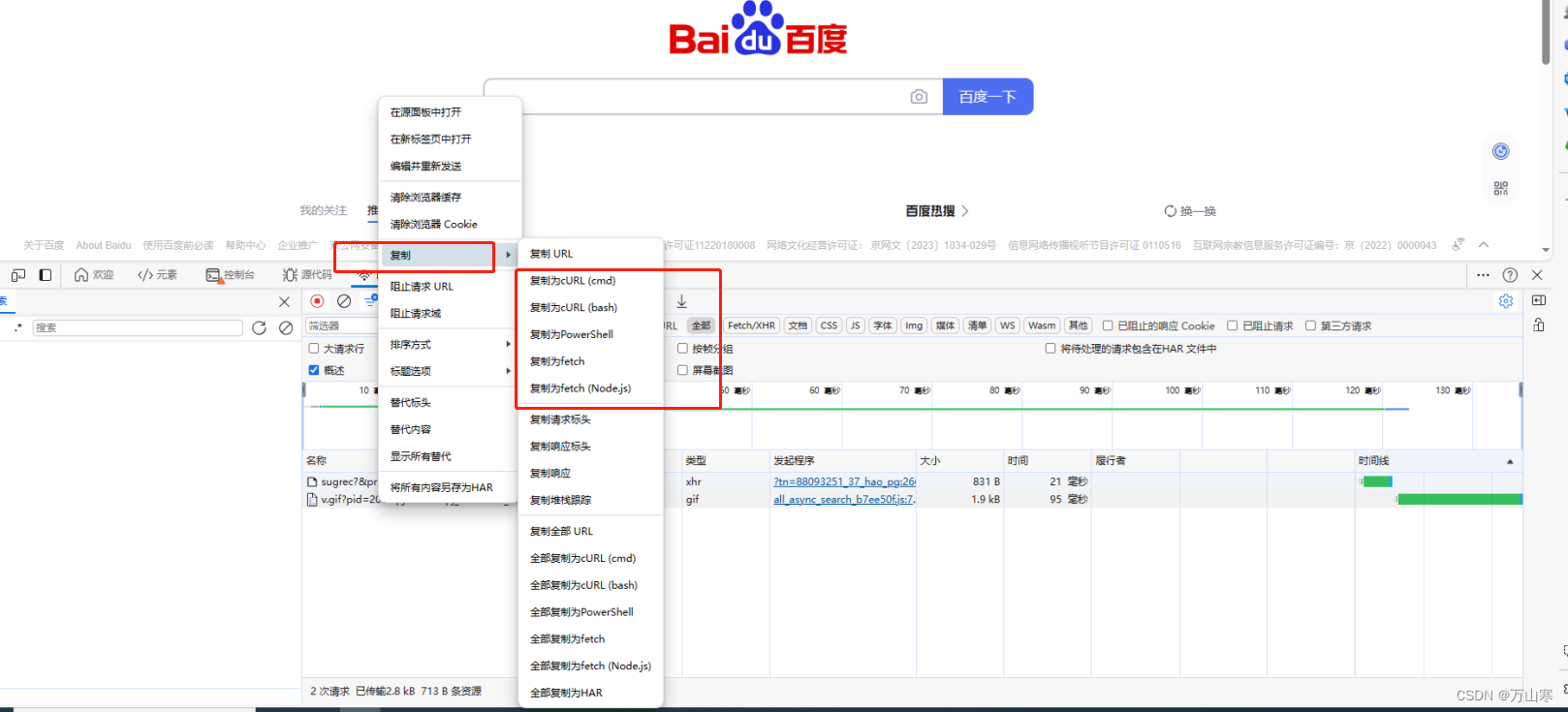Enable the 第三方请求 checkbox
This screenshot has height=712, width=1568.
1310,325
